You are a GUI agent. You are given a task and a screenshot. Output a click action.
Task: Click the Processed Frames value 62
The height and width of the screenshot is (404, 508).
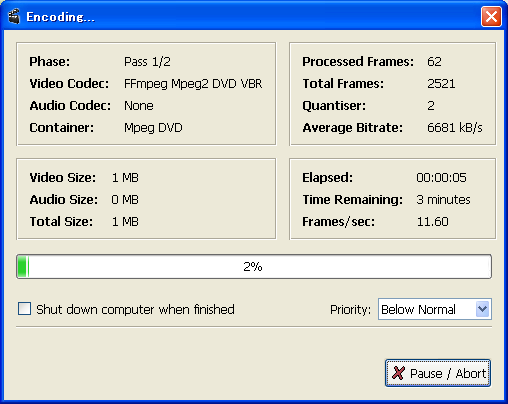(434, 62)
